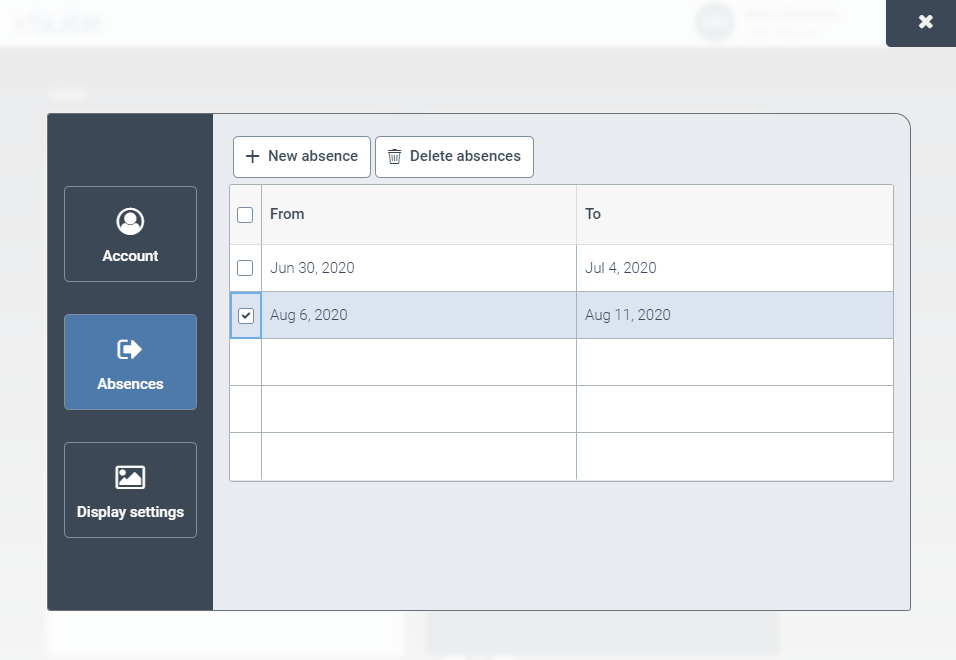This screenshot has width=956, height=660.
Task: Click the trash icon for Delete absences
Action: point(395,157)
